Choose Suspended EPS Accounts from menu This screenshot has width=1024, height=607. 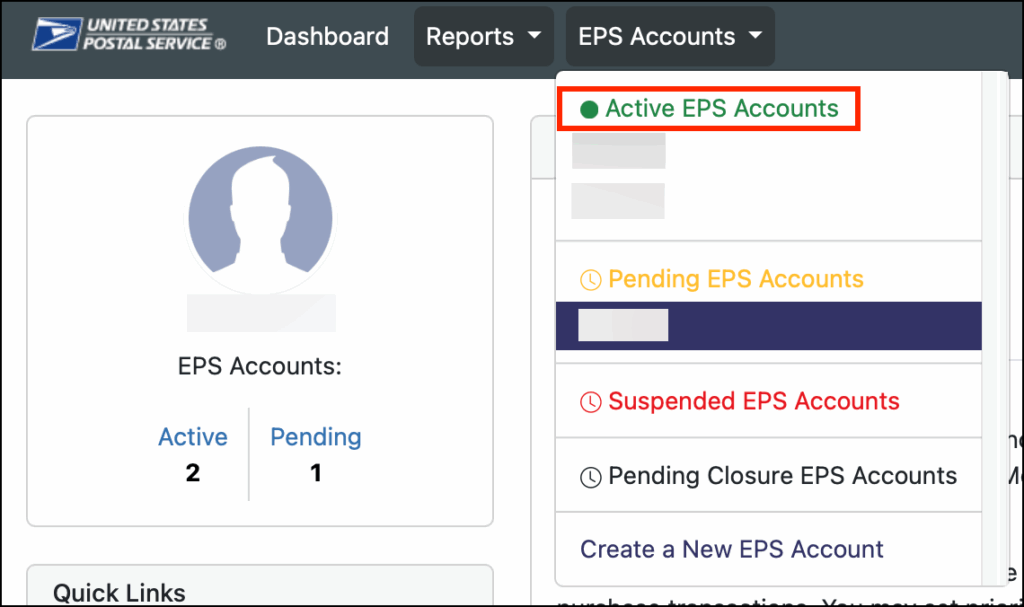pyautogui.click(x=753, y=402)
